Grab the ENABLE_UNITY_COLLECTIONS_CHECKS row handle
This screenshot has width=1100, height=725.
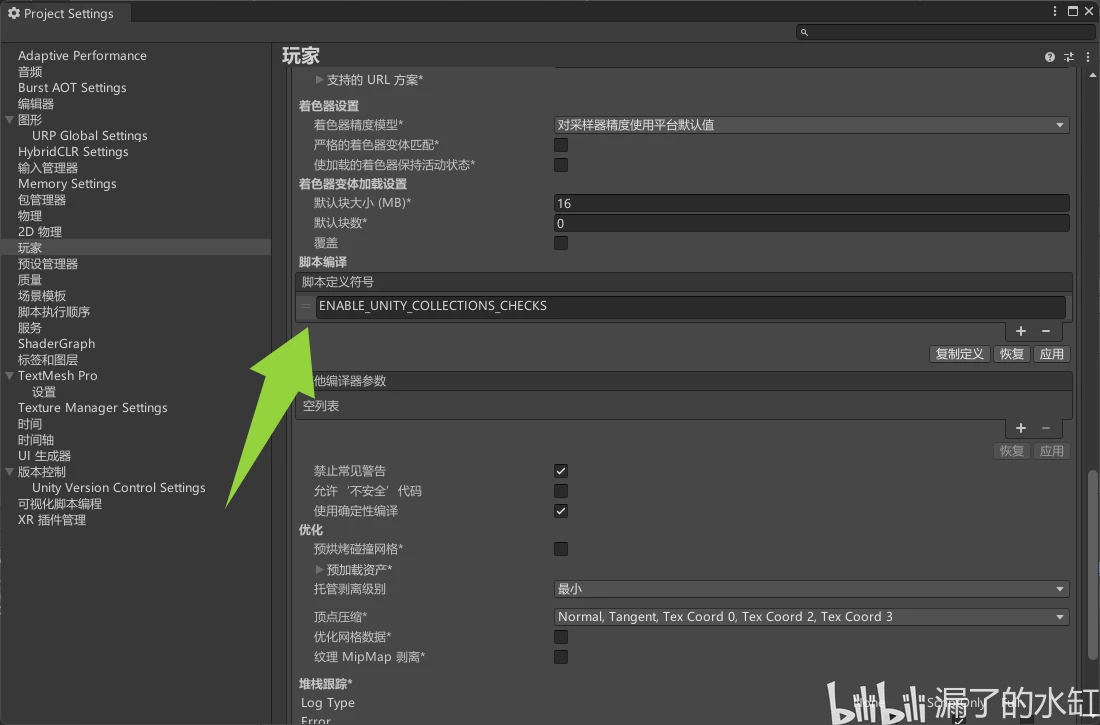306,306
